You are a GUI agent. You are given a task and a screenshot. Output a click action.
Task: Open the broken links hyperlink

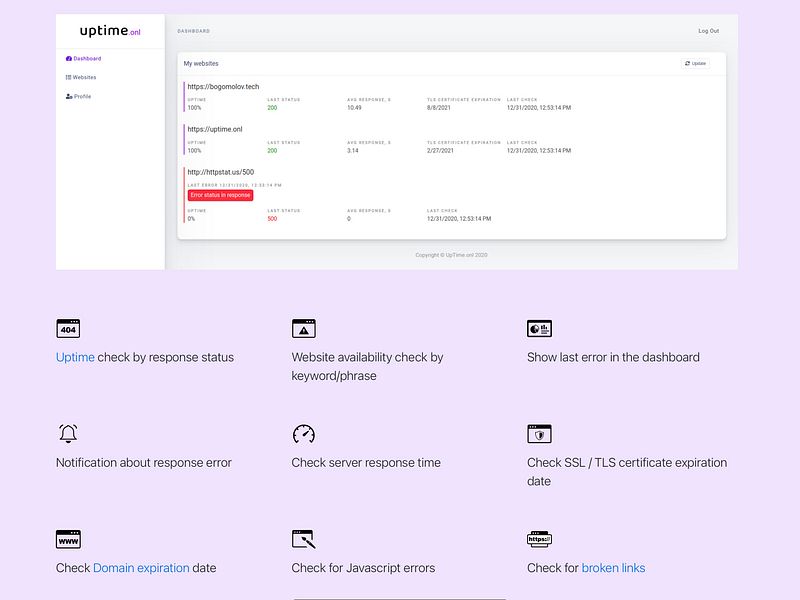click(613, 568)
